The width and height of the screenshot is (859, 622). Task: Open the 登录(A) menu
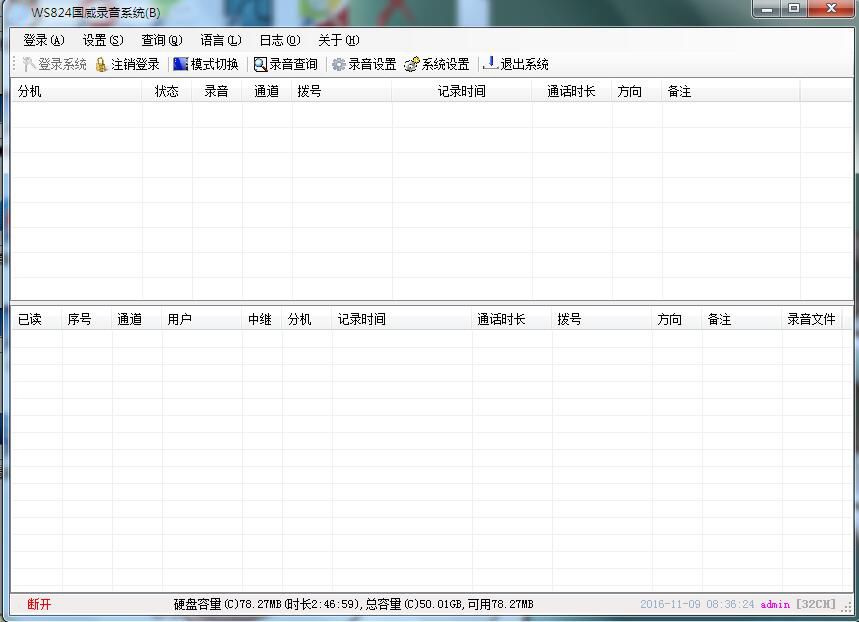click(x=44, y=40)
